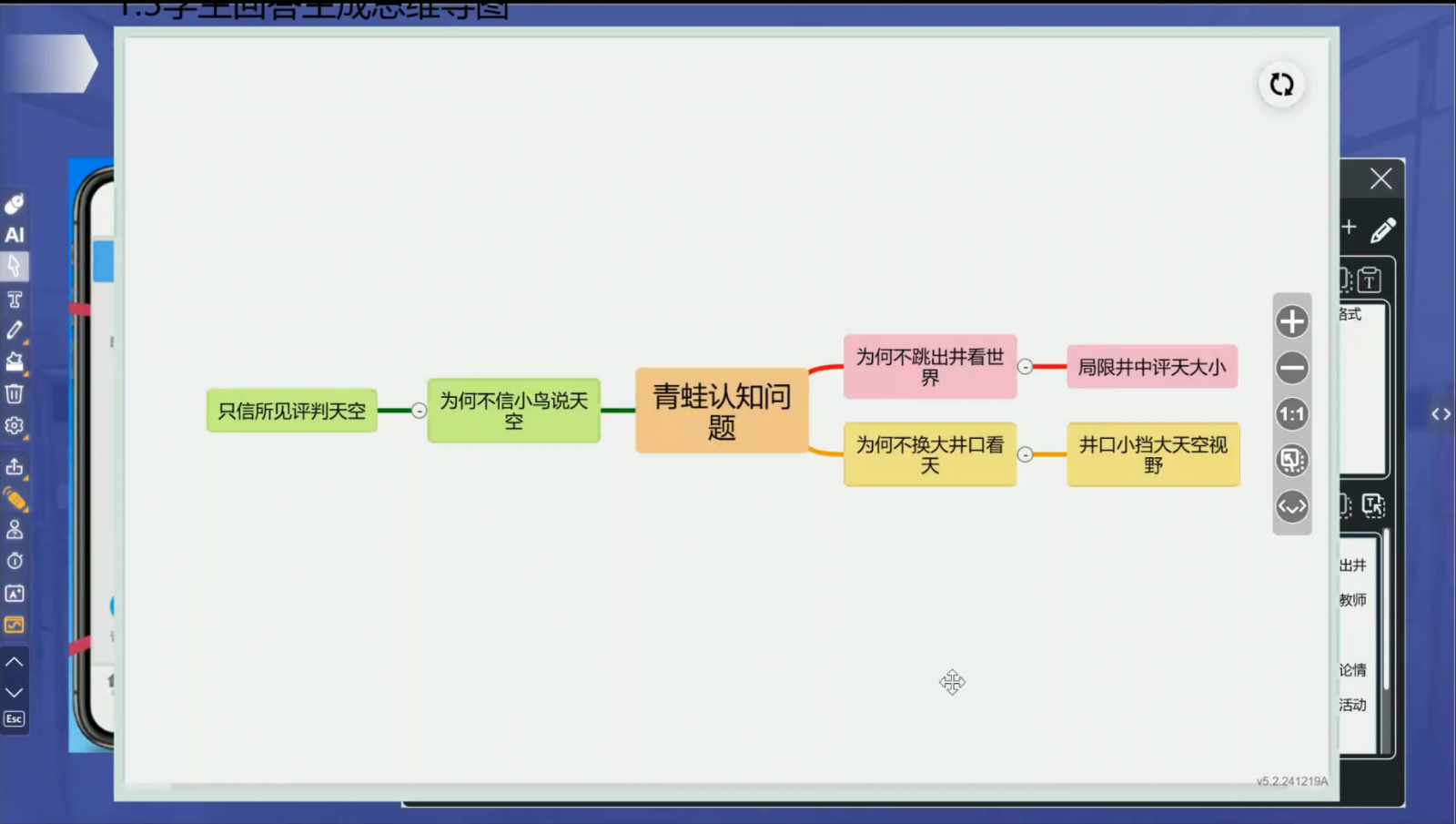Collapse the 为何不跳出井看世界 branch
Screen dimensions: 1456x824
[x=1025, y=367]
